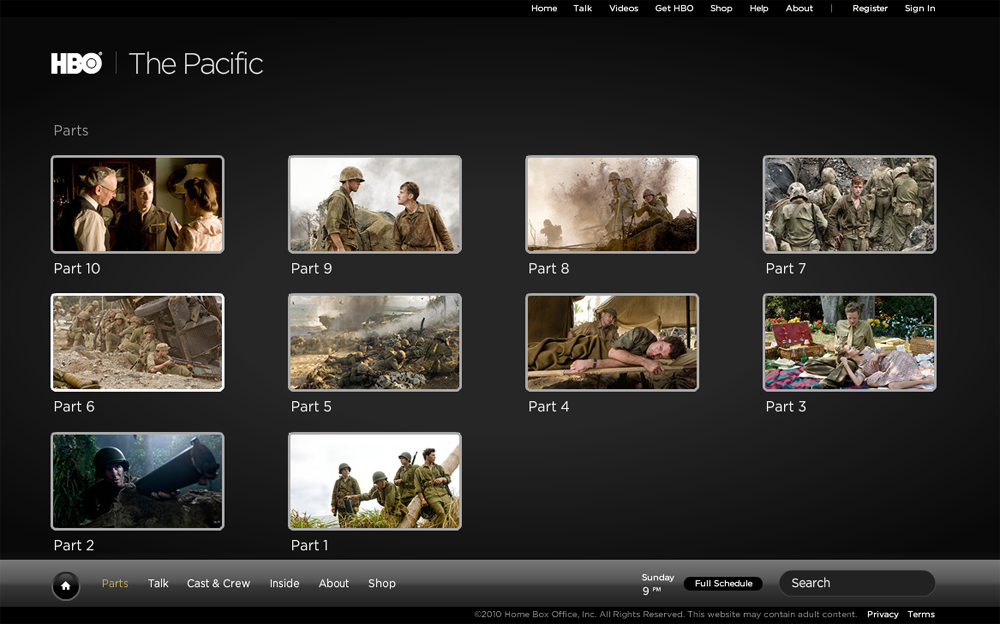
Task: Click the Part 6 caption text
Action: click(74, 406)
